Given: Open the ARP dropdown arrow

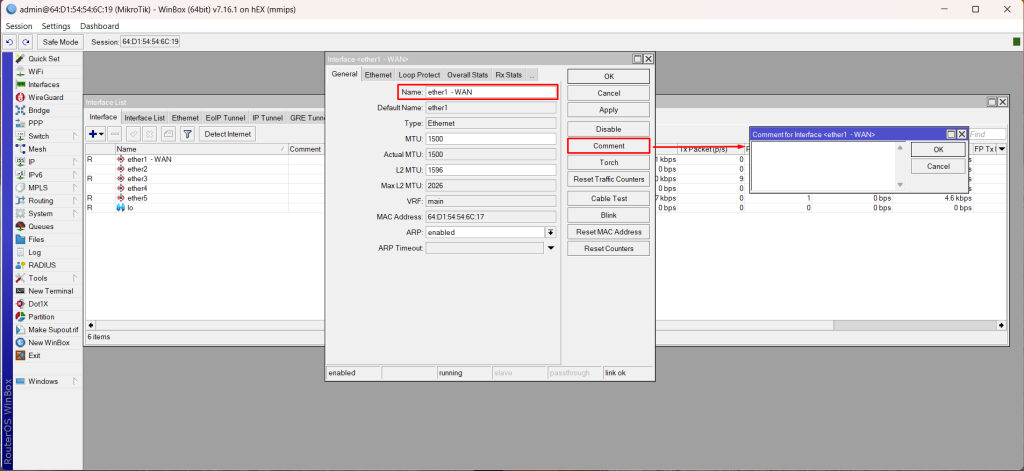Looking at the screenshot, I should (x=551, y=232).
